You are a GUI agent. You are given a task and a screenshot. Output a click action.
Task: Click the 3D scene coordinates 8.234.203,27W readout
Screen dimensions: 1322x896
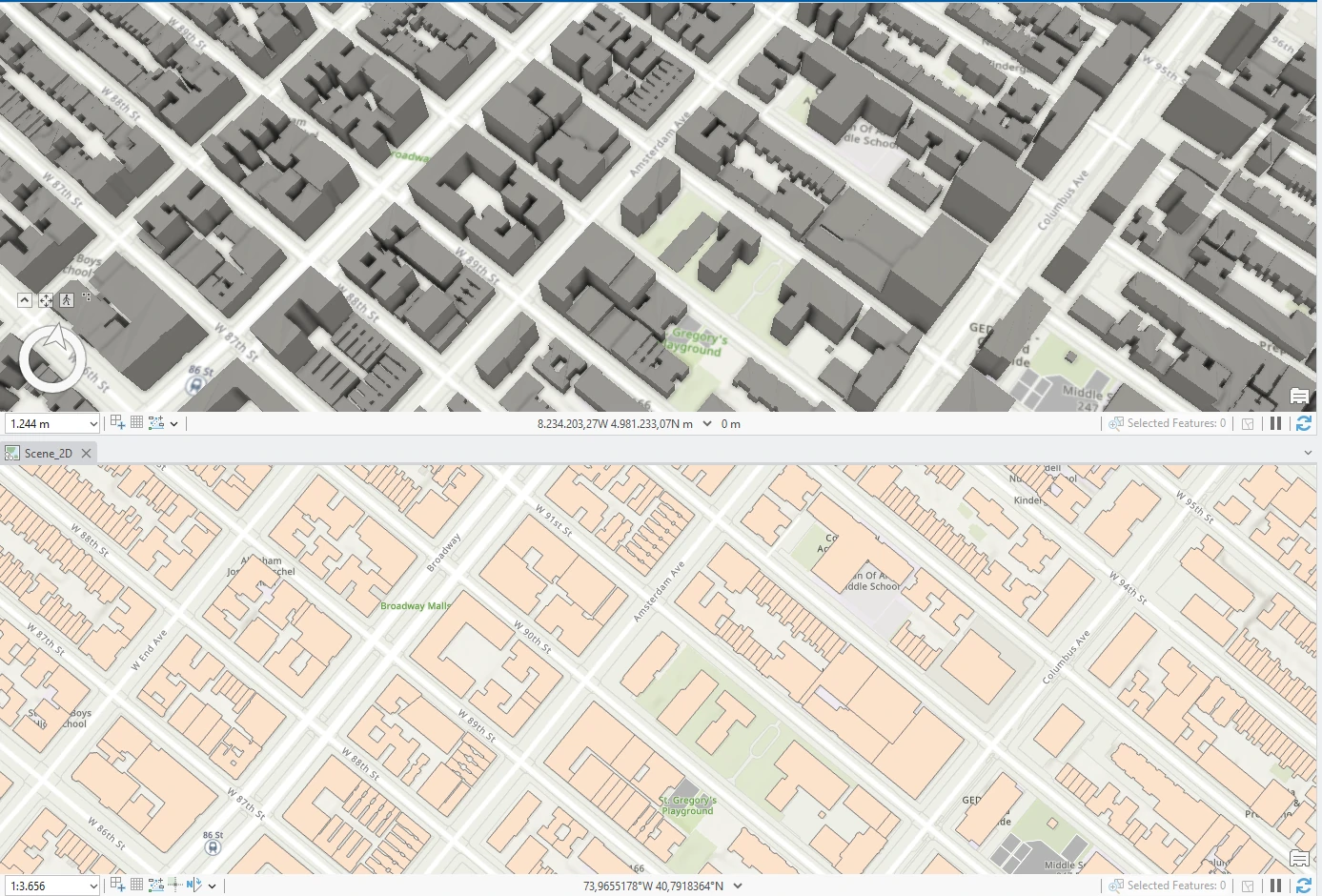615,424
